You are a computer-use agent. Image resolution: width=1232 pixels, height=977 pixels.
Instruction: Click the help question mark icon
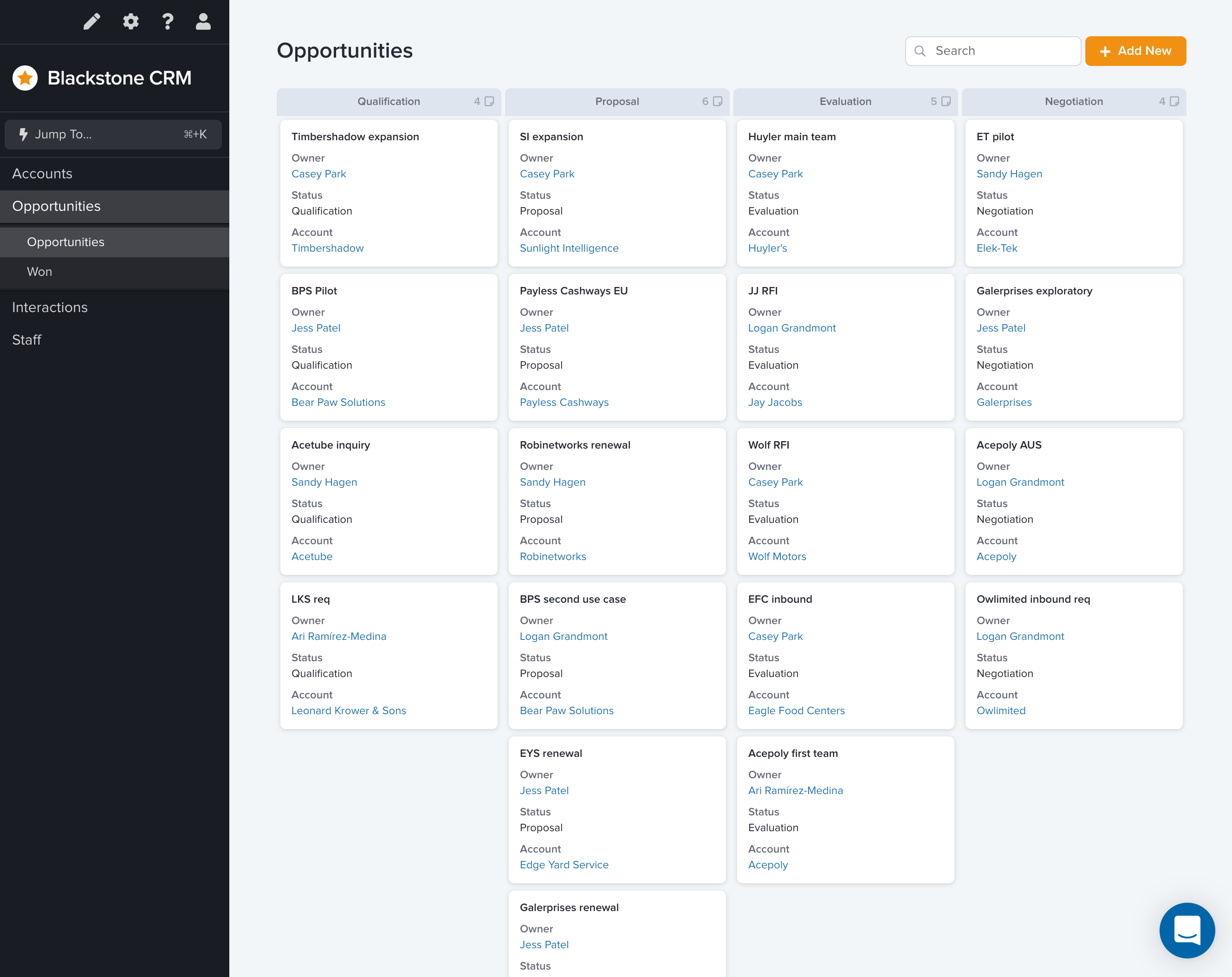[168, 22]
